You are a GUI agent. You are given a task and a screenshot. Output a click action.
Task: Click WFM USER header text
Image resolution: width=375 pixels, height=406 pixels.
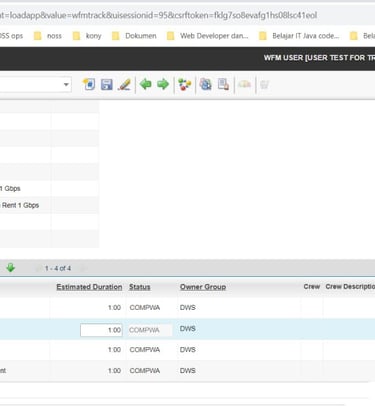[319, 58]
